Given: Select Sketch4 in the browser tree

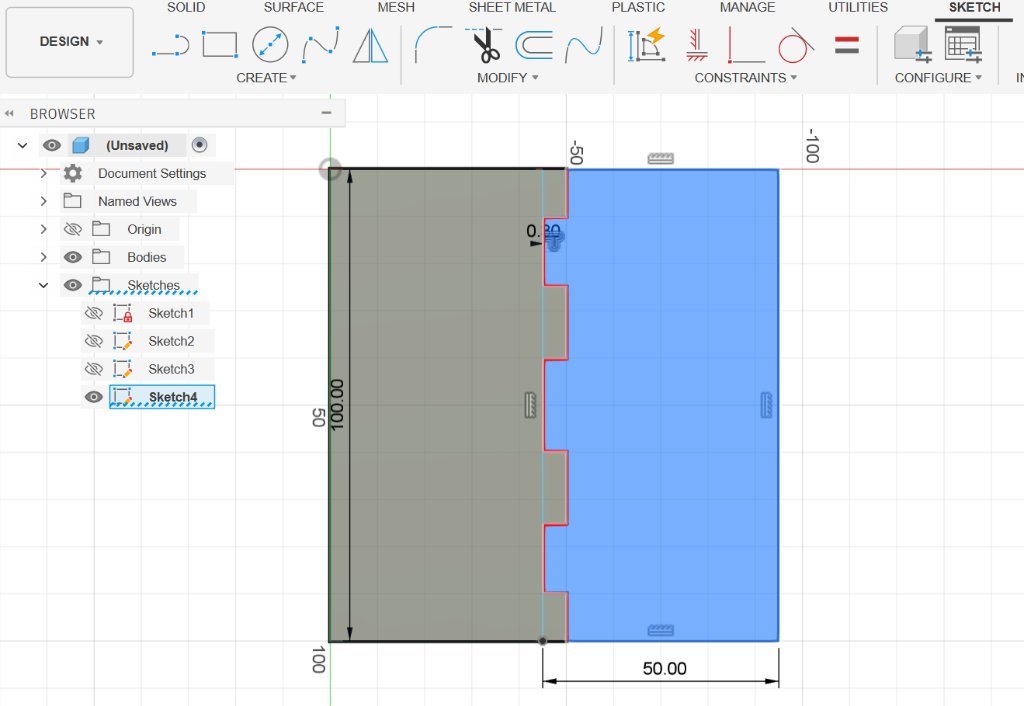Looking at the screenshot, I should tap(162, 397).
